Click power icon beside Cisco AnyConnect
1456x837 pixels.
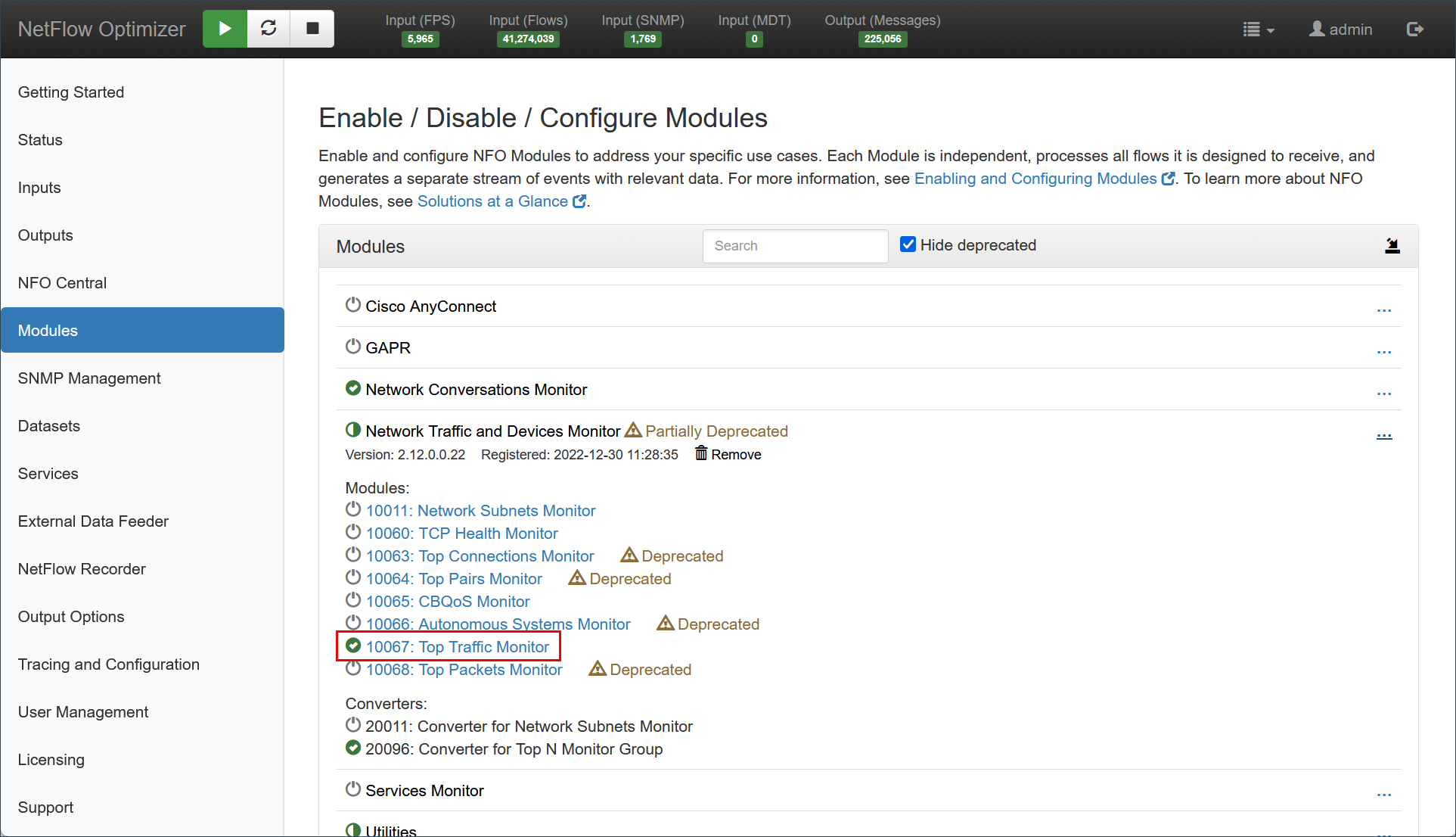coord(352,305)
